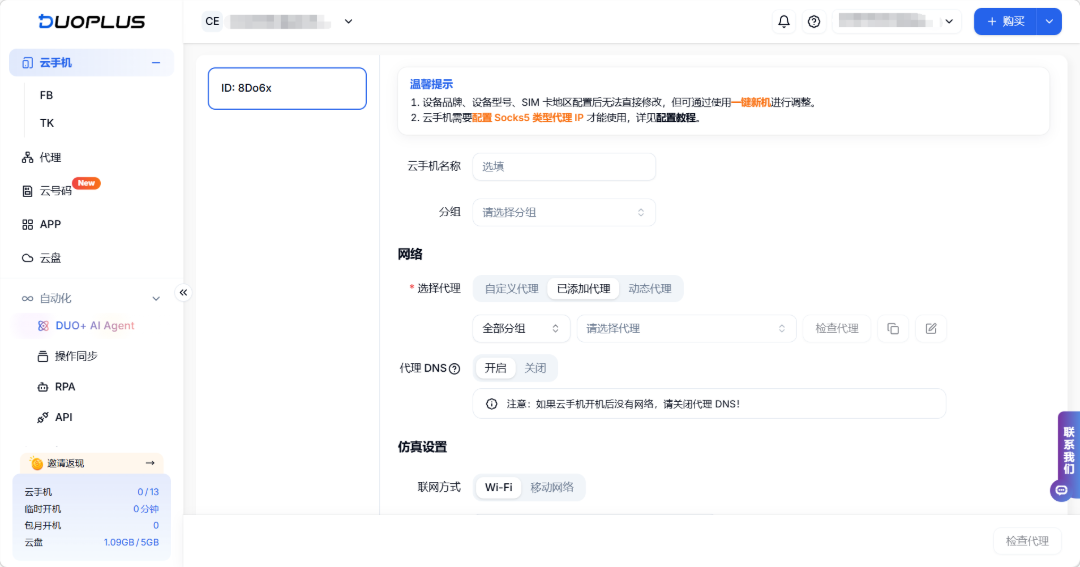Click the cloud drive icon in sidebar
1080x567 pixels.
pyautogui.click(x=27, y=258)
